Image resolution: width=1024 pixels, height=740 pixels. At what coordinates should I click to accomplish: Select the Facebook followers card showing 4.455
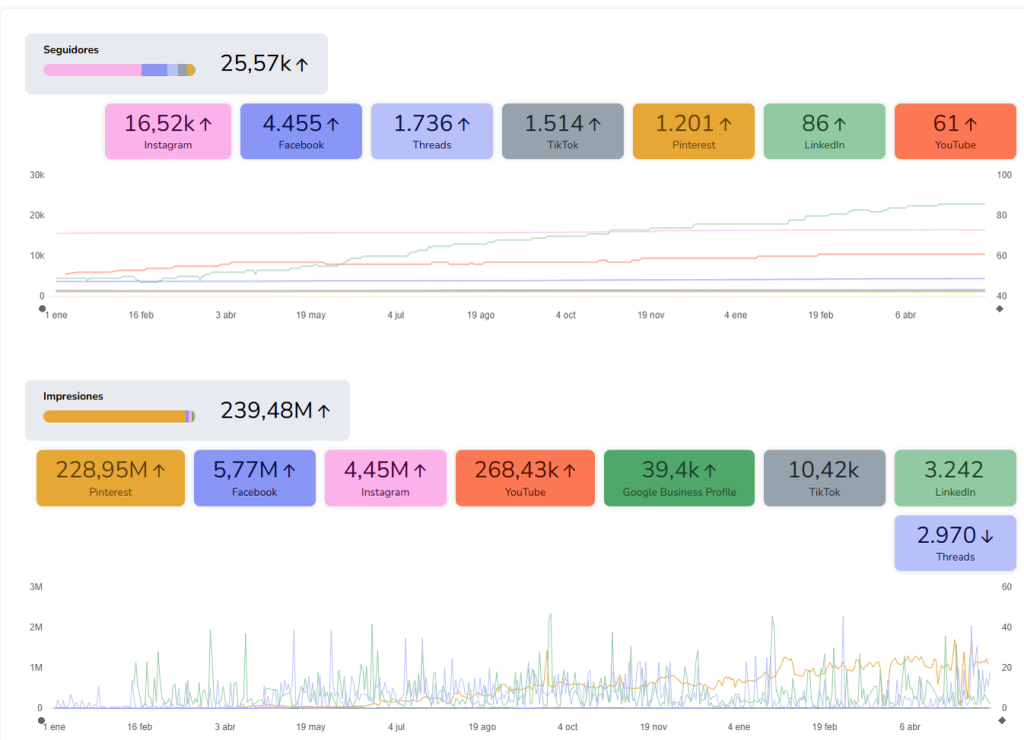301,131
